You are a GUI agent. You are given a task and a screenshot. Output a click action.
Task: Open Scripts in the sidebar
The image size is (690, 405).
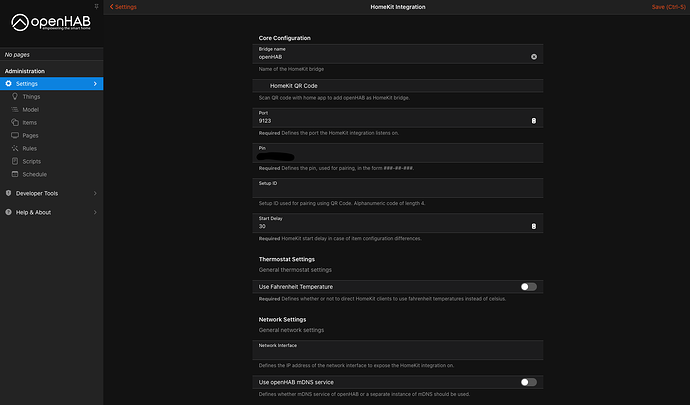[x=51, y=161]
